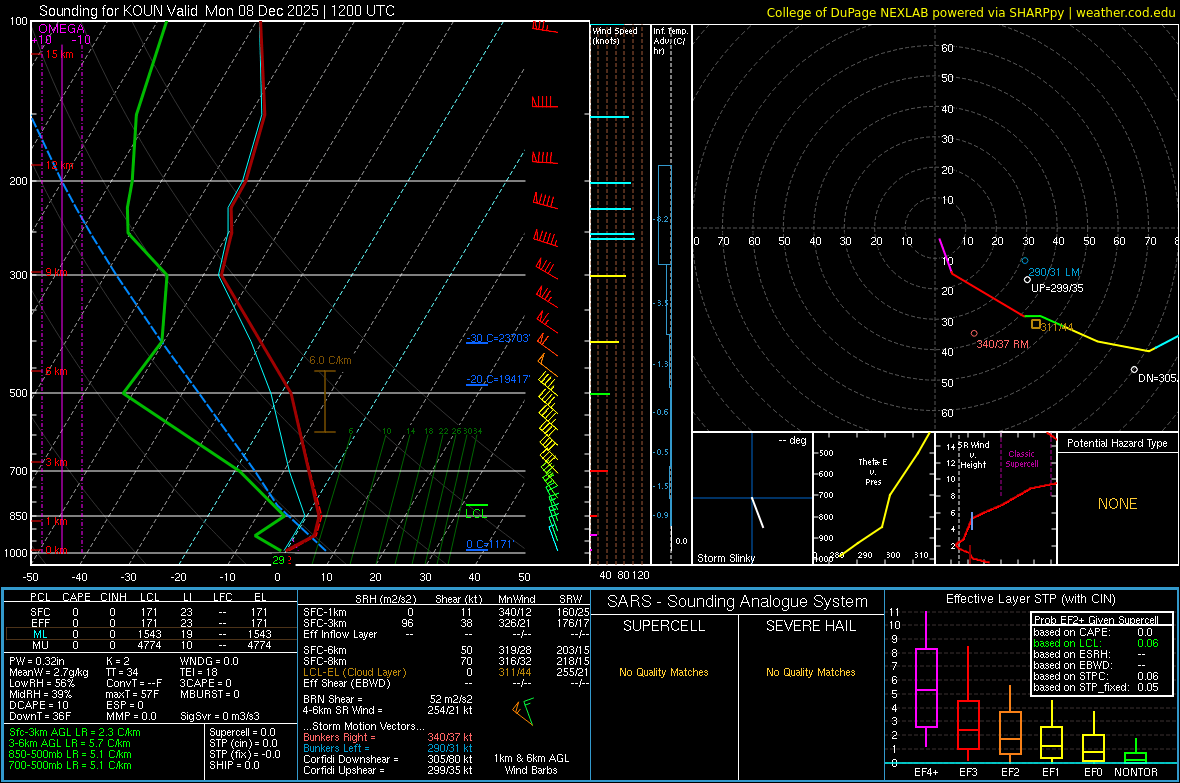The height and width of the screenshot is (783, 1180).
Task: Click the SigSvr = 0 m3/s3 value
Action: [x=220, y=716]
